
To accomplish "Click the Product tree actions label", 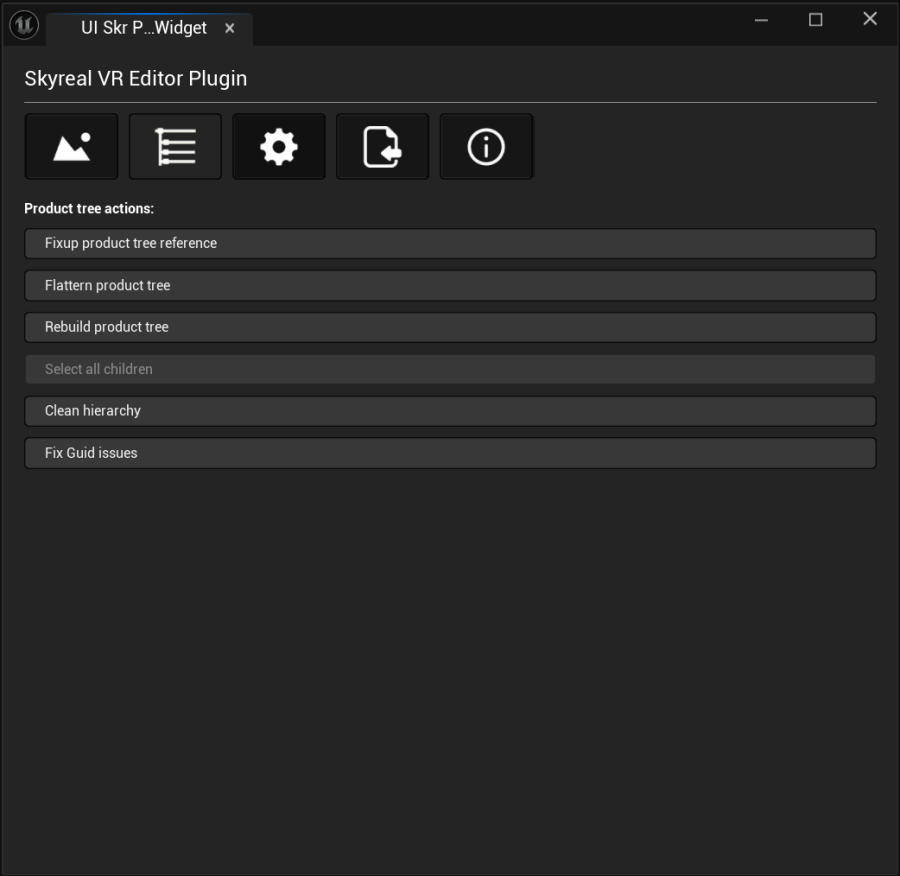I will pos(89,209).
